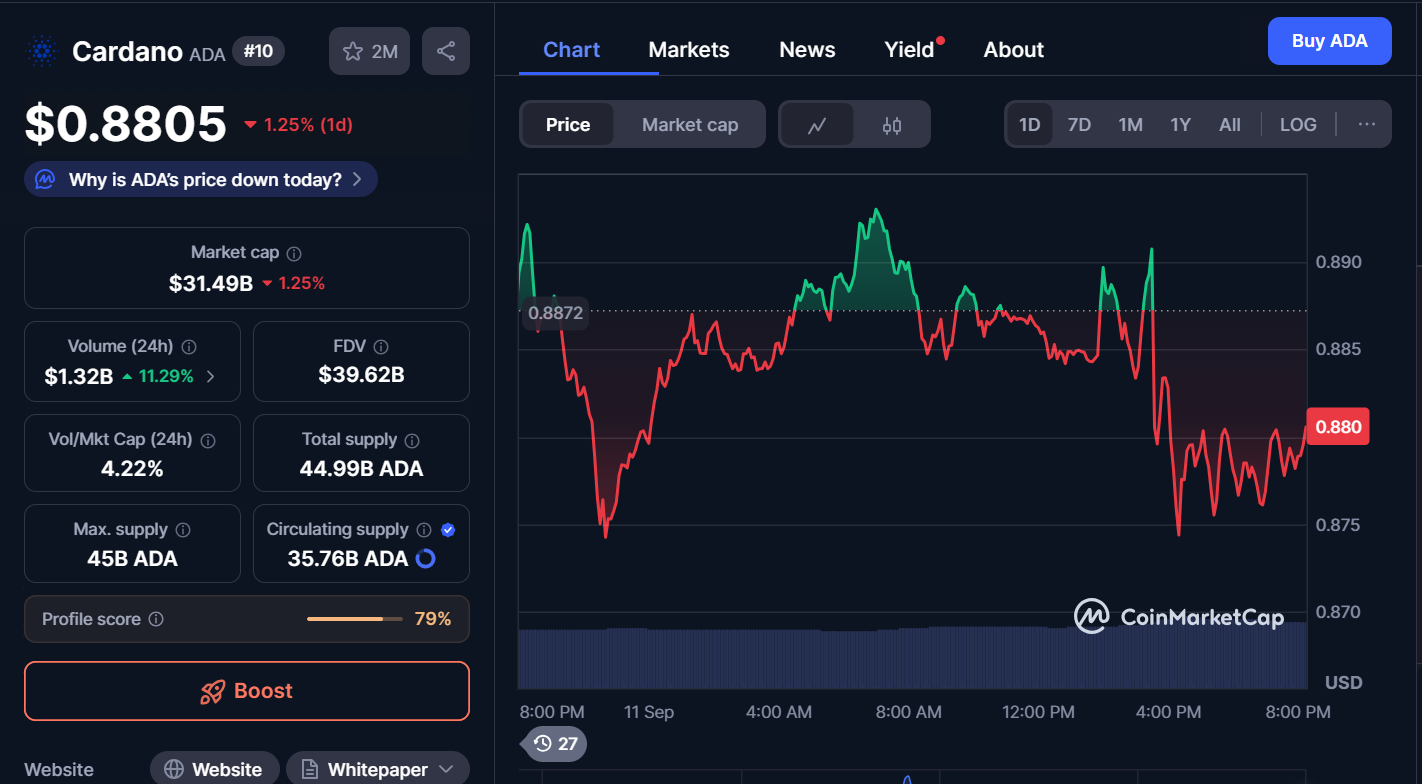Screen dimensions: 1422x784
Task: Click Market cap info icon
Action: (x=294, y=254)
